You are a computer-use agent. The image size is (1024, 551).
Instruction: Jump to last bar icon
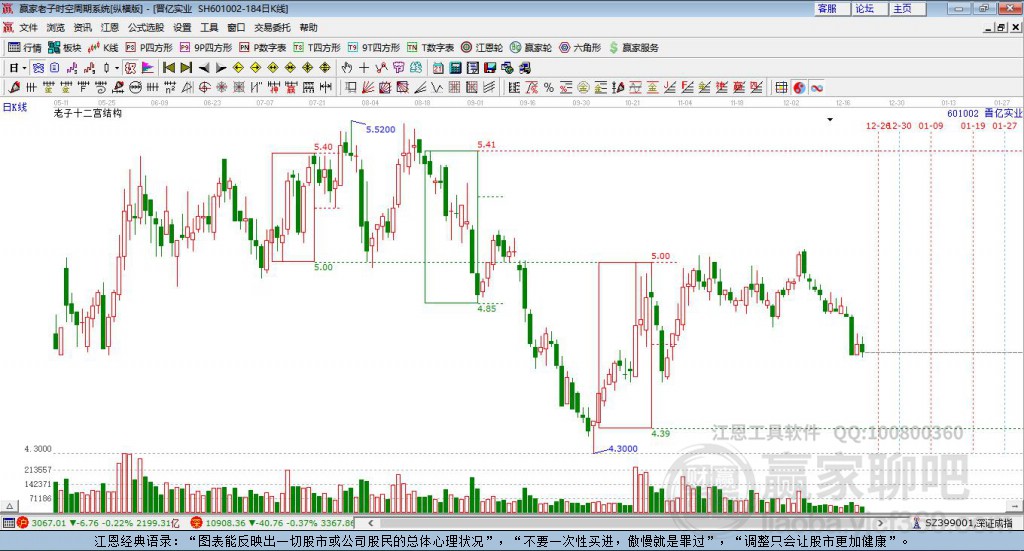[186, 68]
